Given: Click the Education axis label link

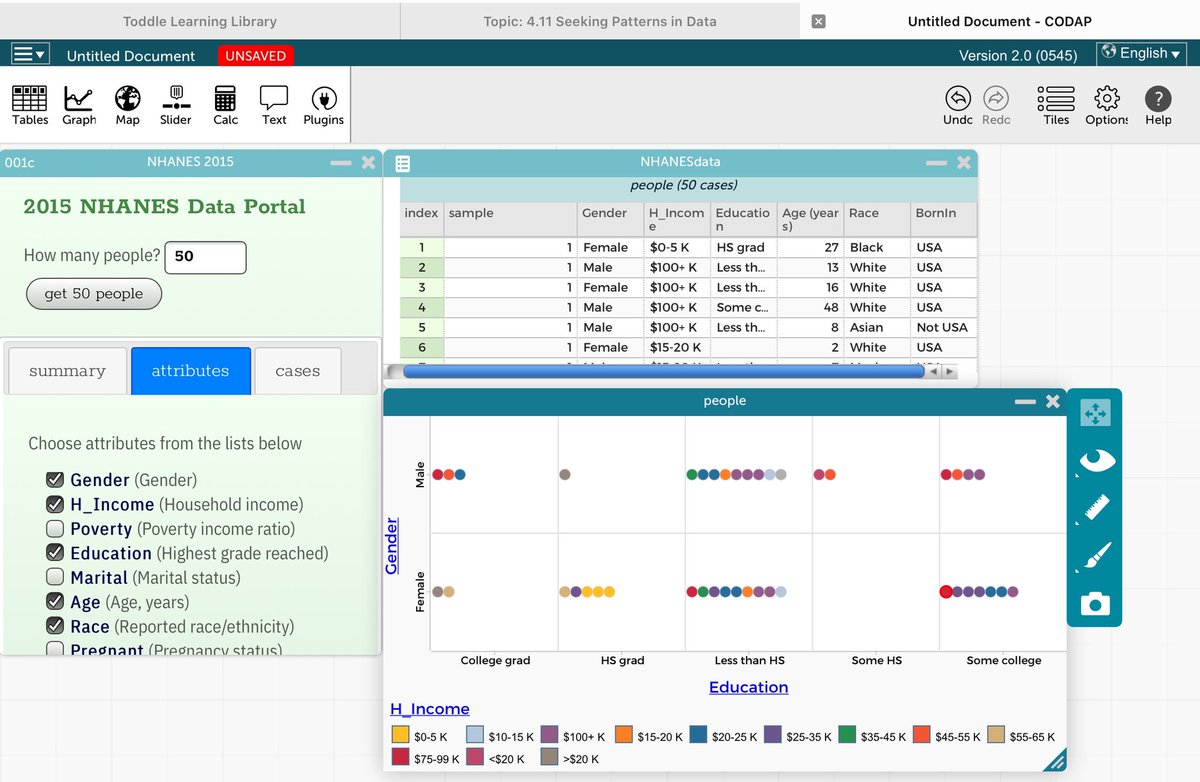Looking at the screenshot, I should (x=749, y=687).
